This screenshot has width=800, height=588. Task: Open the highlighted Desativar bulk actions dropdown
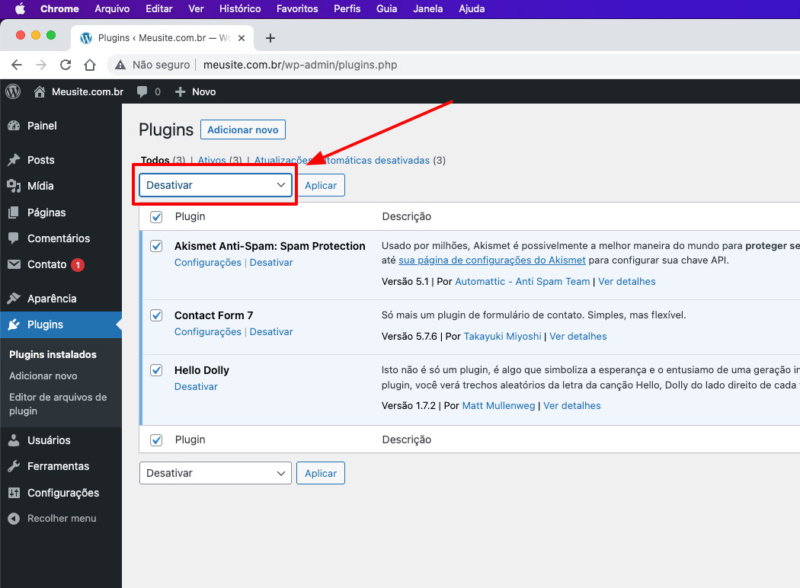214,185
